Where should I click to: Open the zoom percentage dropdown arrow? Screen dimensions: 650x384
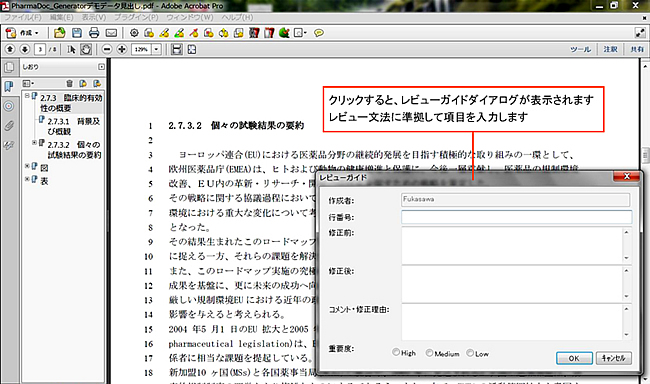[156, 49]
